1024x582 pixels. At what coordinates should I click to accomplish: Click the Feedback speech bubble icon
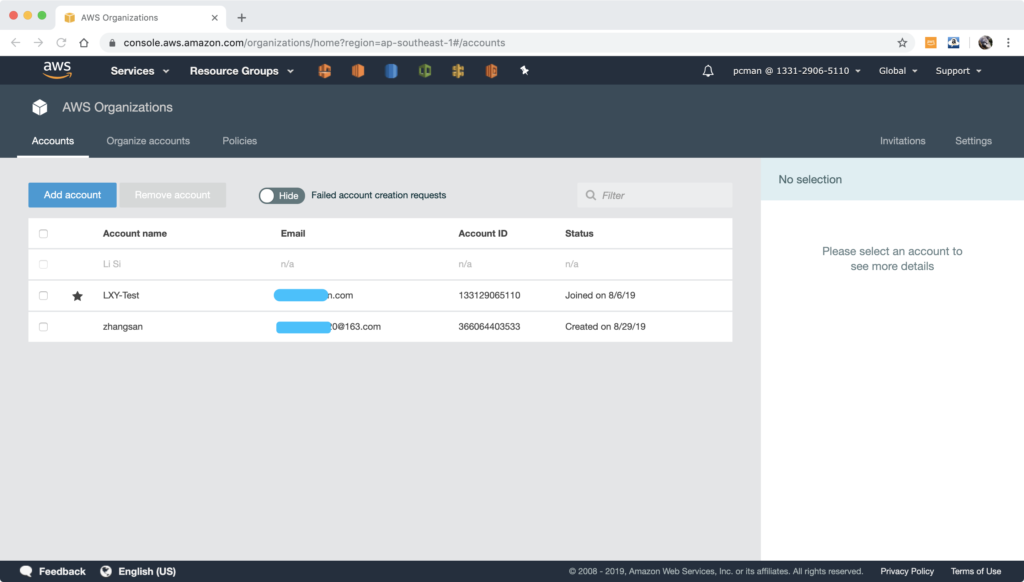(x=26, y=571)
